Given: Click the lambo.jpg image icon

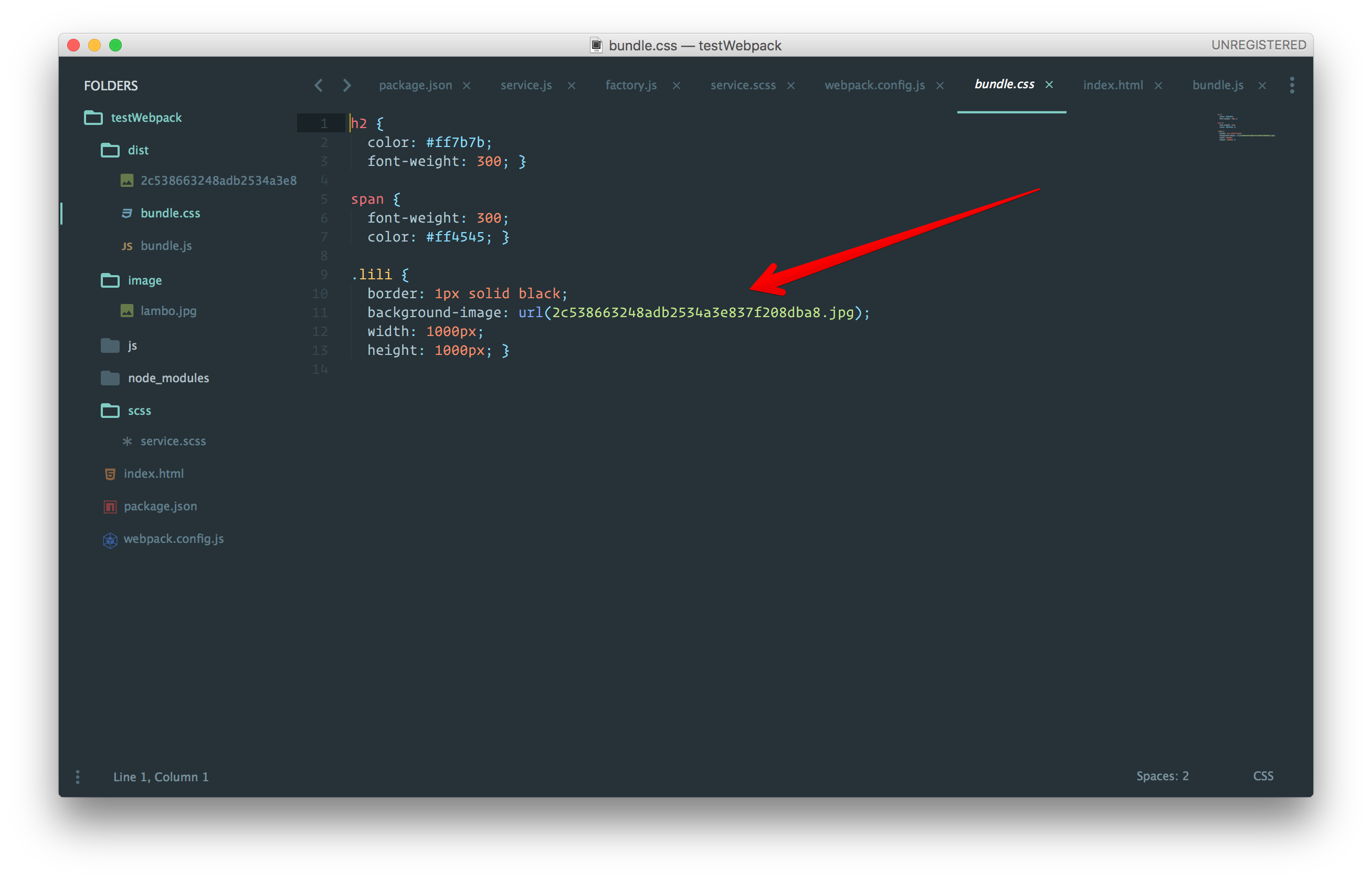Looking at the screenshot, I should pyautogui.click(x=127, y=311).
